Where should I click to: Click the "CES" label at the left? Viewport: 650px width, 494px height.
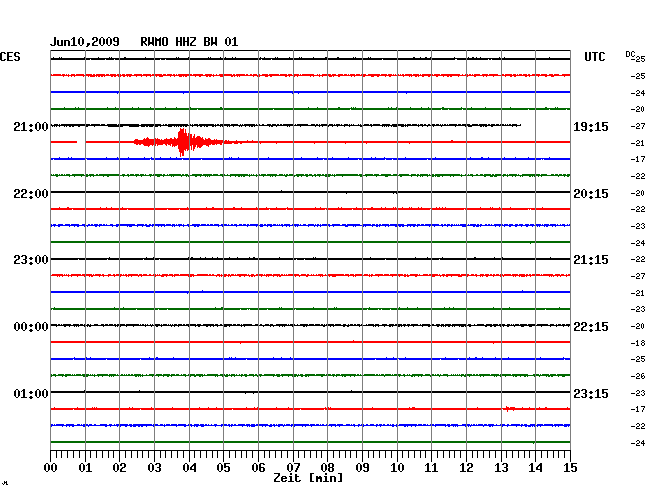coord(10,57)
